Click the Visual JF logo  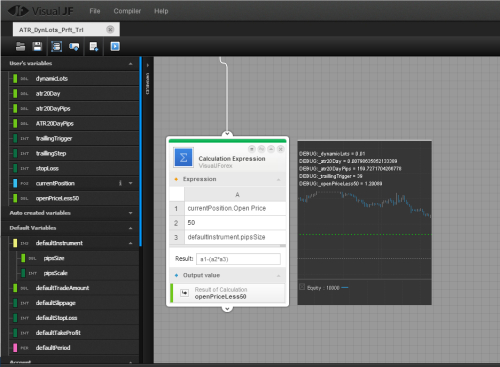(41, 11)
